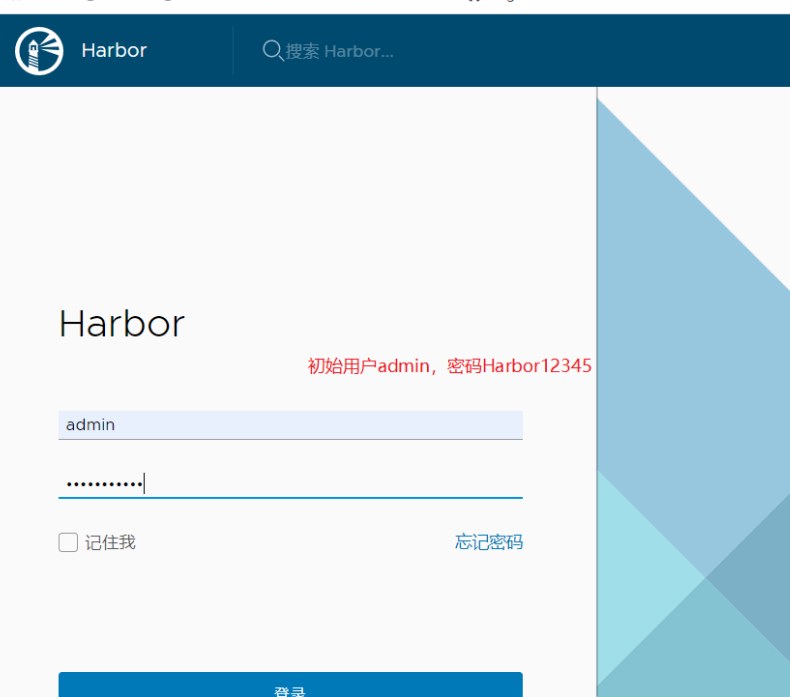Click the admin username input field
790x697 pixels.
[x=290, y=425]
